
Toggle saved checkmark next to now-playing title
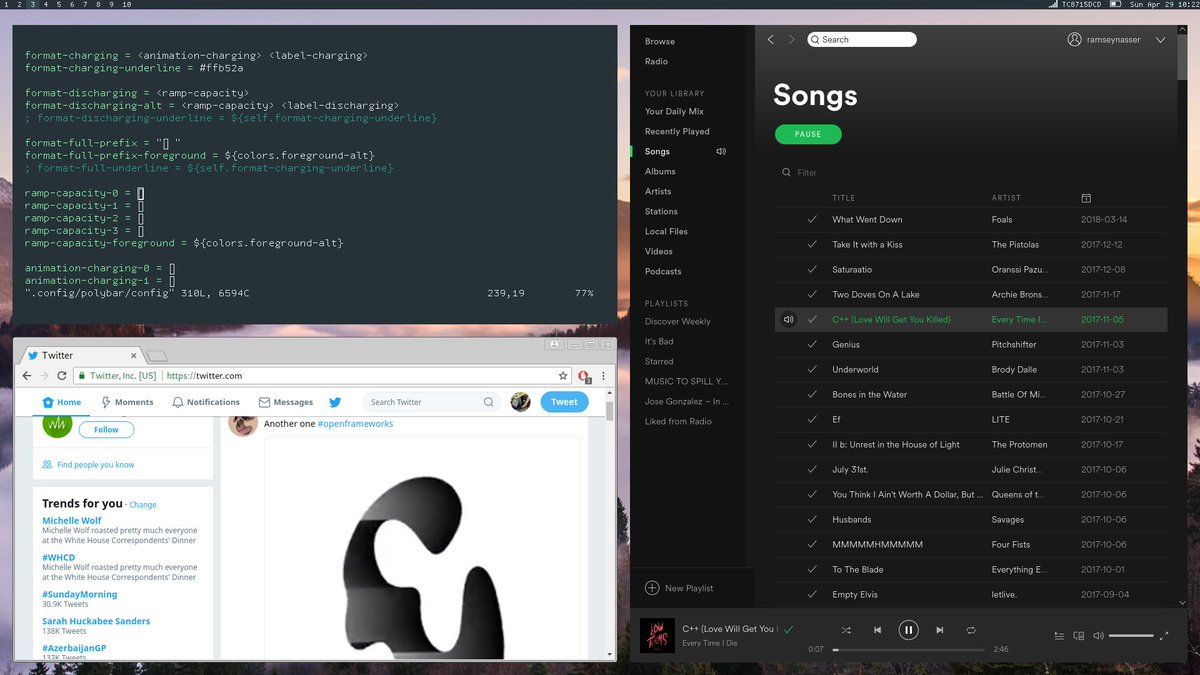coord(788,629)
